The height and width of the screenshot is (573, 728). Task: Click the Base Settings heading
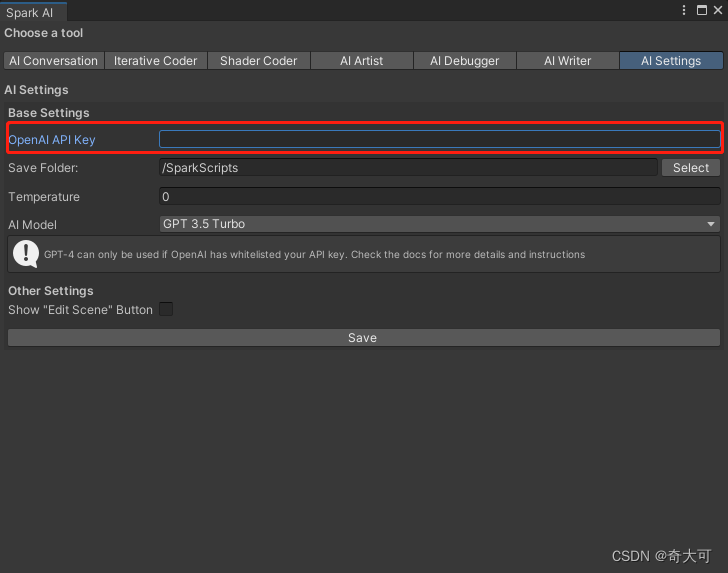[49, 113]
